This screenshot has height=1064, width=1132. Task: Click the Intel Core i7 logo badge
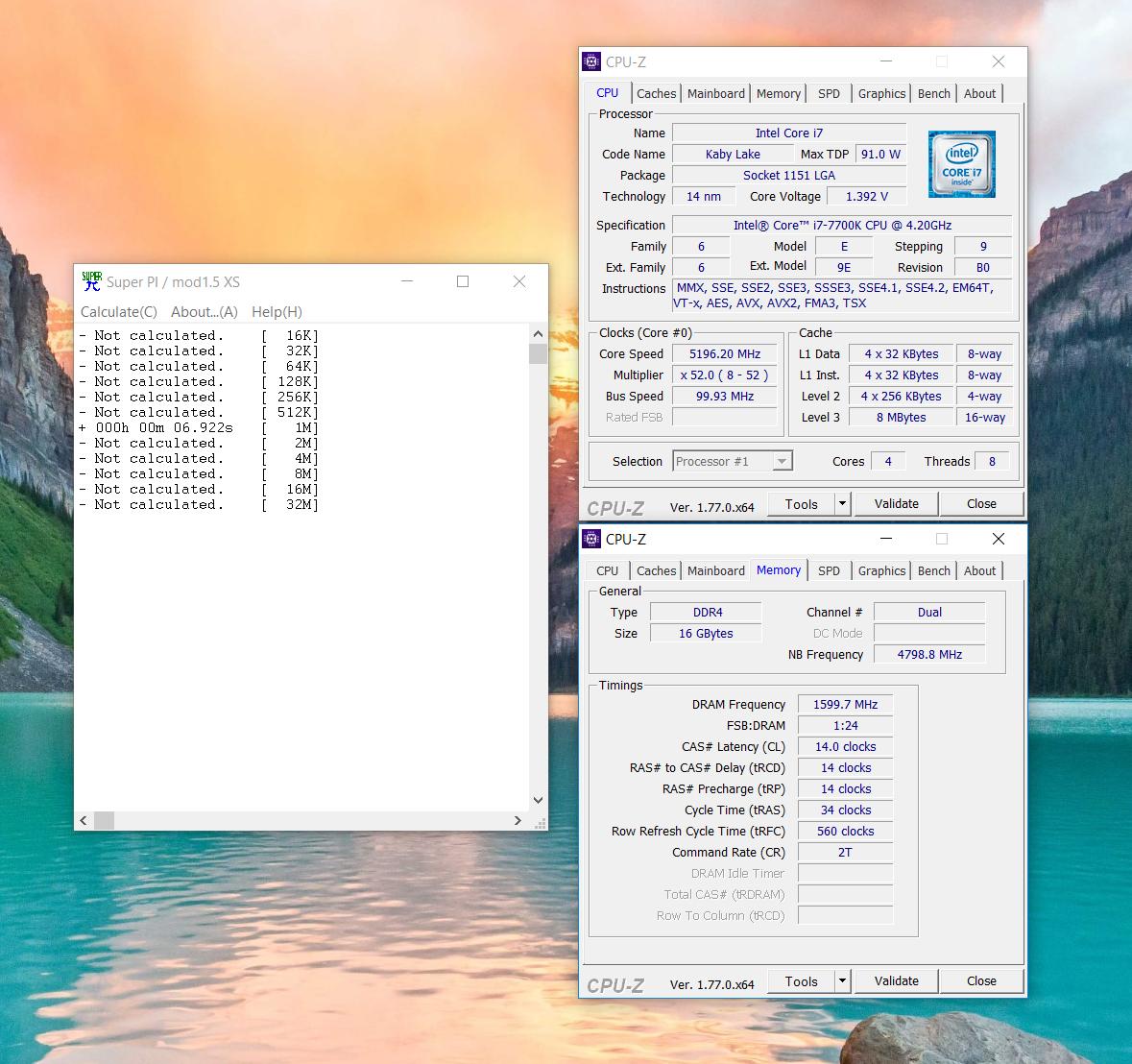coord(962,164)
